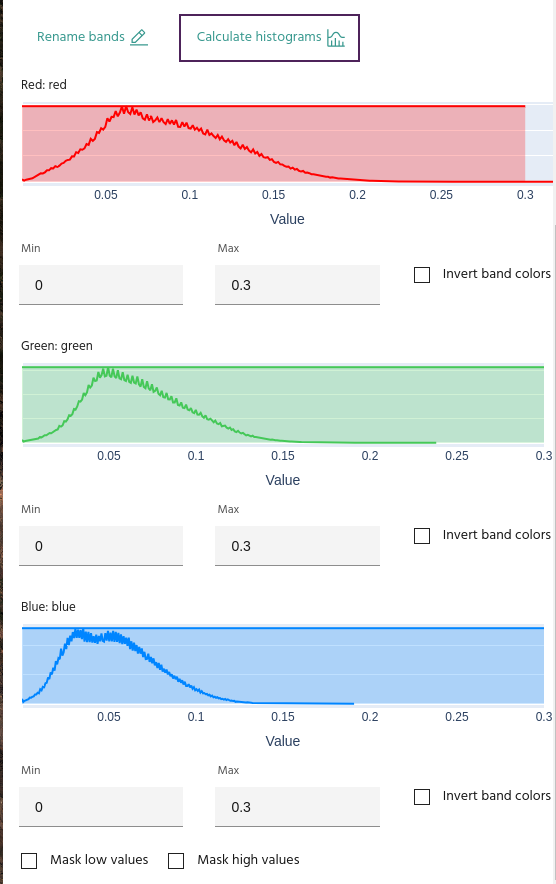Click the Value axis label under red histogram
Viewport: 556px width, 884px height.
[287, 219]
